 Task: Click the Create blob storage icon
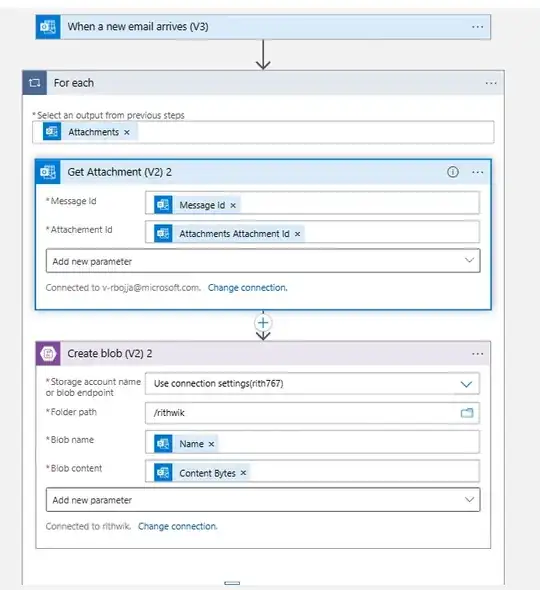[48, 354]
